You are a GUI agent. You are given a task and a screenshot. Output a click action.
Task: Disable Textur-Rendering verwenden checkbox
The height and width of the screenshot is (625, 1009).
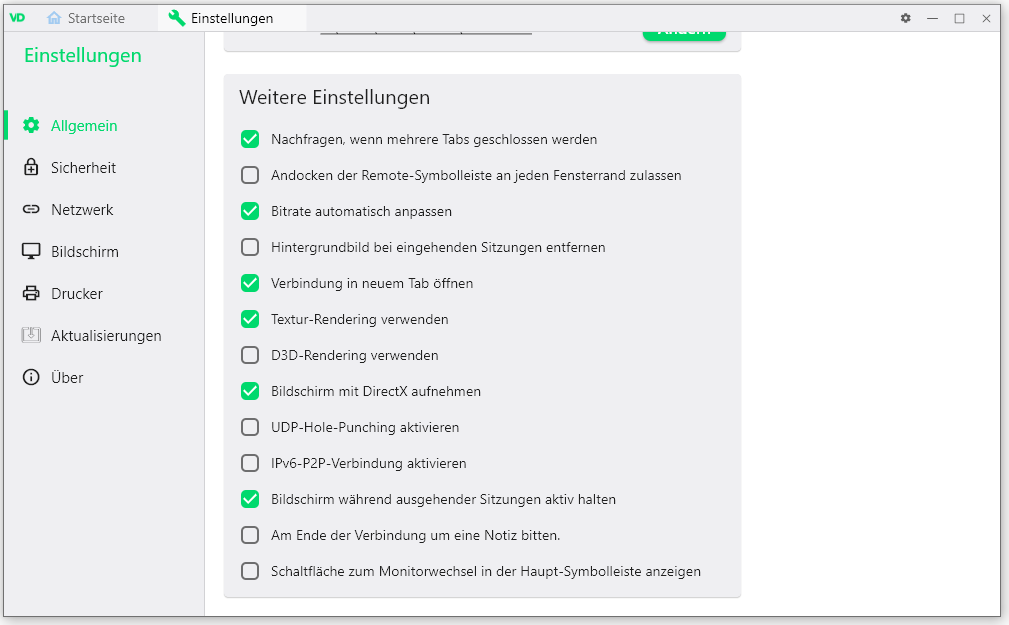point(250,319)
